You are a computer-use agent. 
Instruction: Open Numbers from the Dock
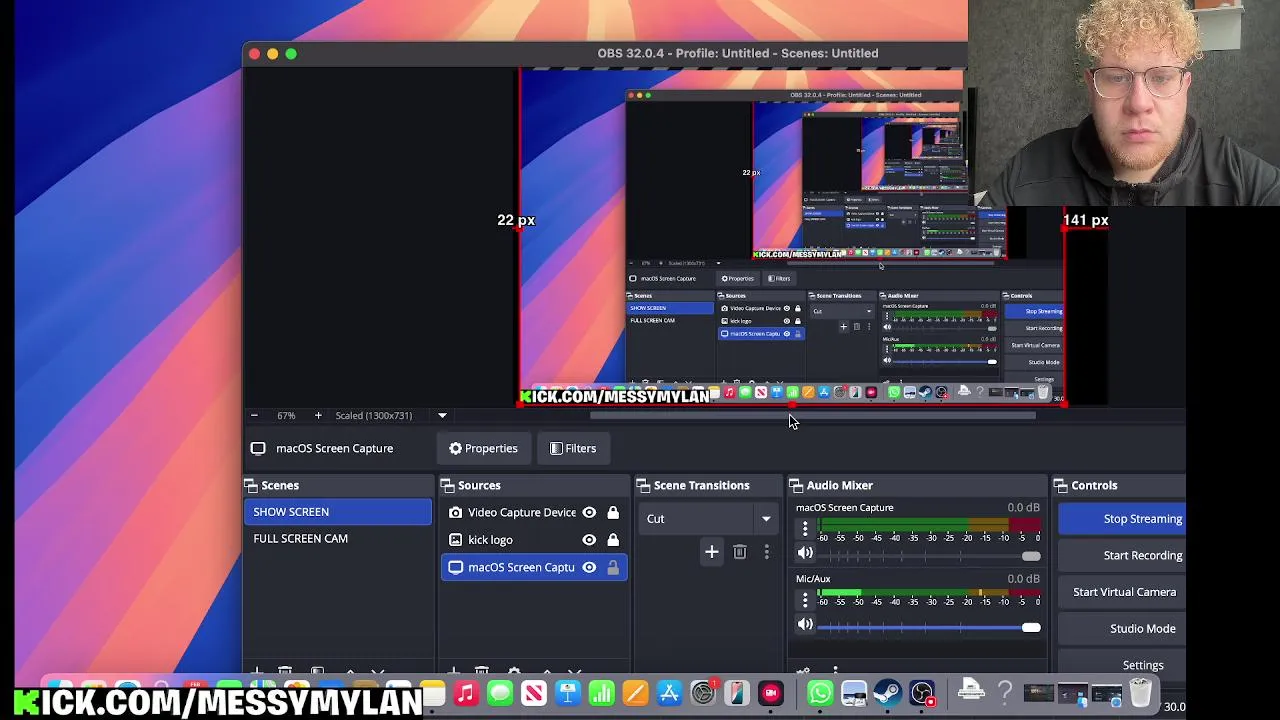click(x=602, y=693)
